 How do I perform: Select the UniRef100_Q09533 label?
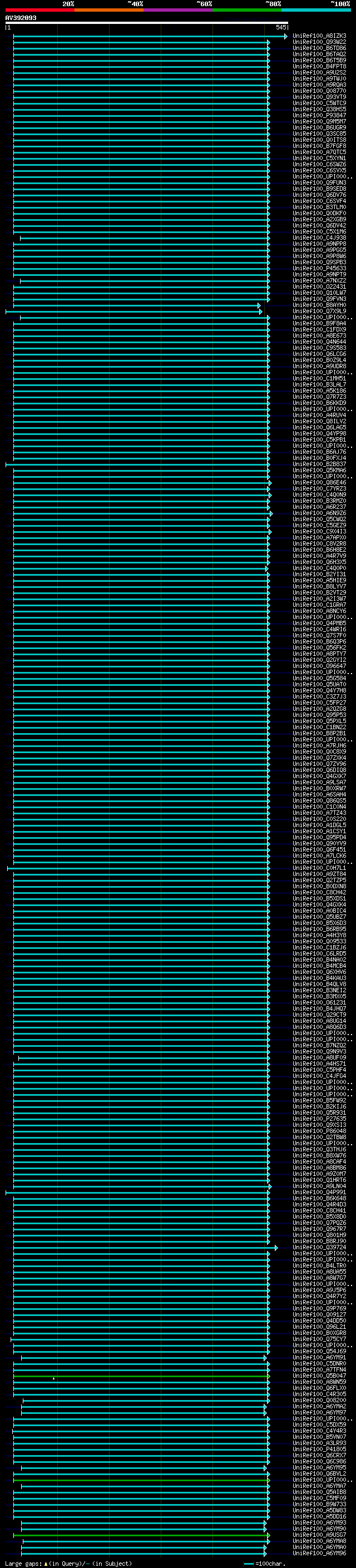coord(319,942)
